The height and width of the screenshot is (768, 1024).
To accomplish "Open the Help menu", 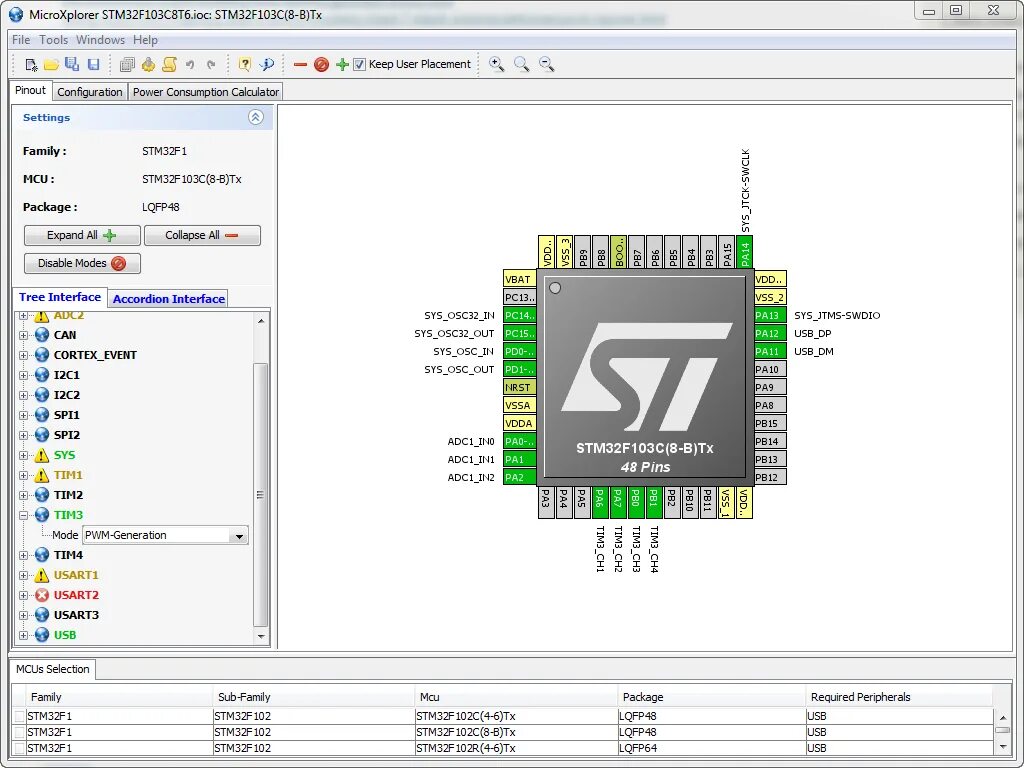I will (146, 40).
